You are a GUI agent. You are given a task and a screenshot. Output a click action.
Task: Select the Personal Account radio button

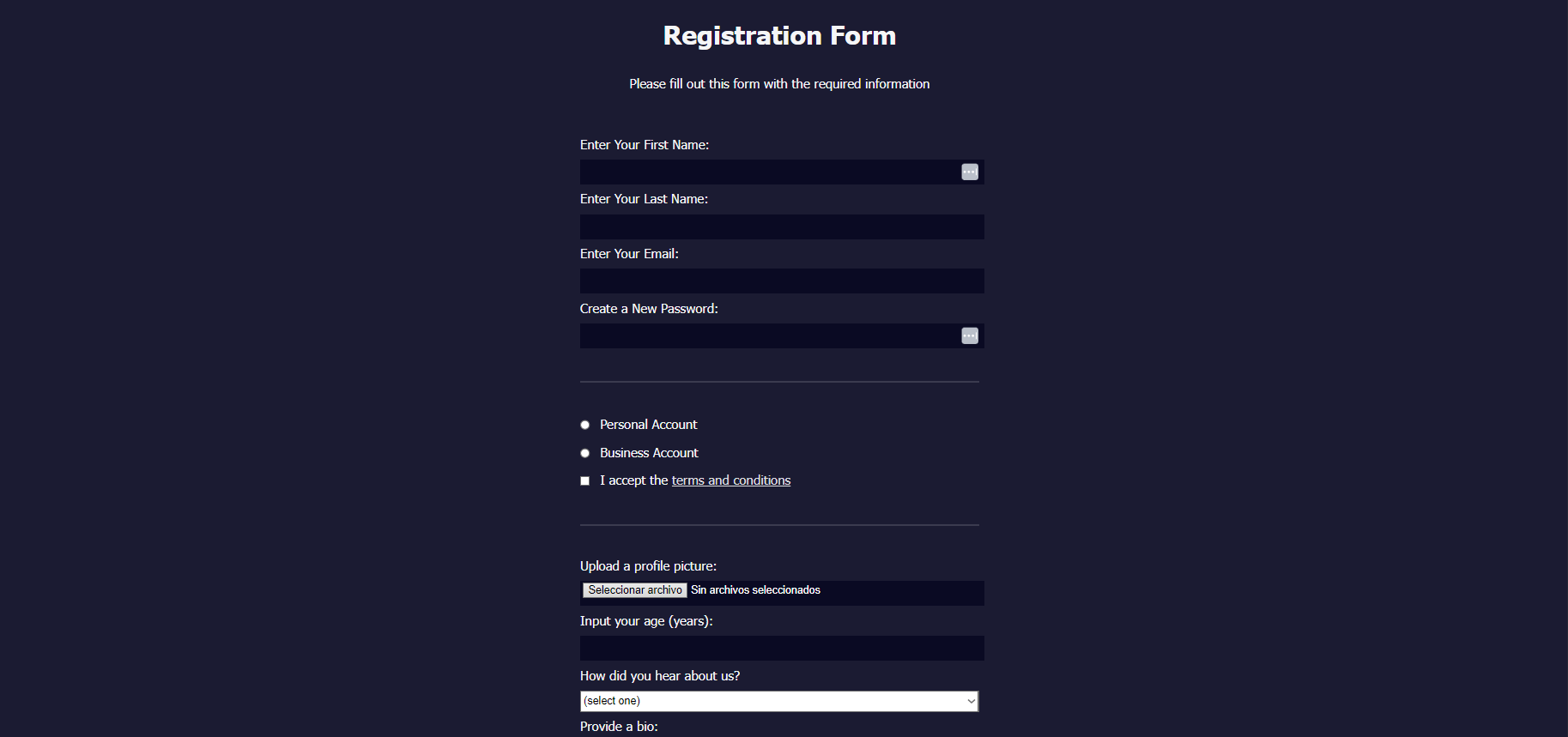tap(584, 425)
